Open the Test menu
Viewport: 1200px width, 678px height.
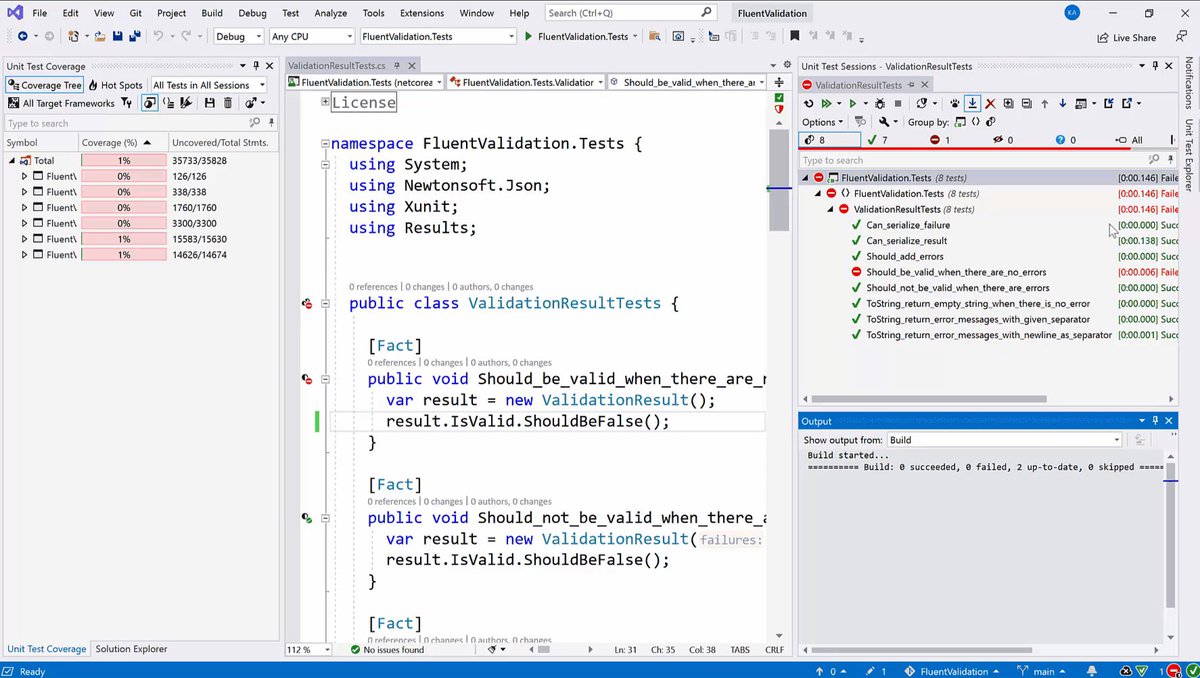click(x=290, y=13)
